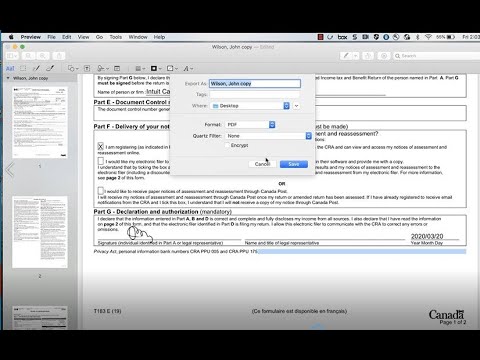Open the Go menu
This screenshot has height=360, width=480.
pos(99,37)
